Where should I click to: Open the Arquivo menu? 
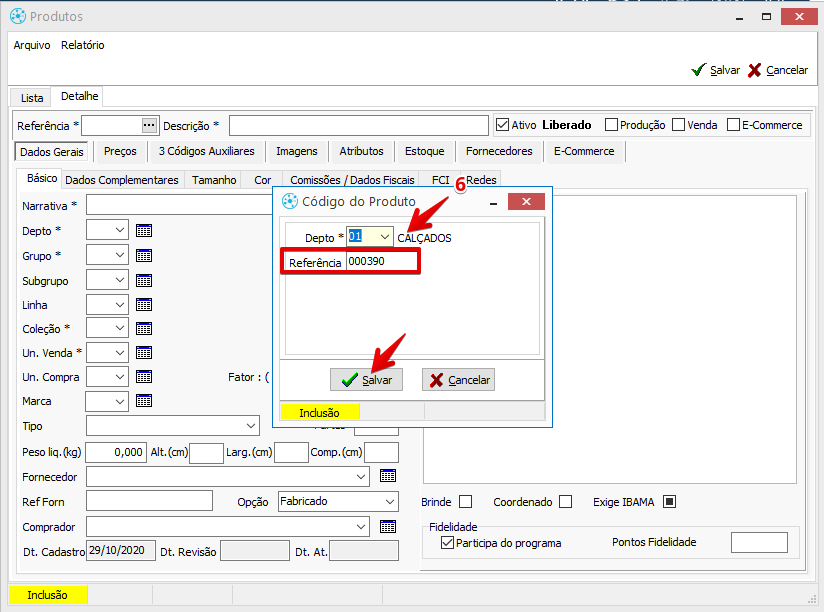coord(32,45)
